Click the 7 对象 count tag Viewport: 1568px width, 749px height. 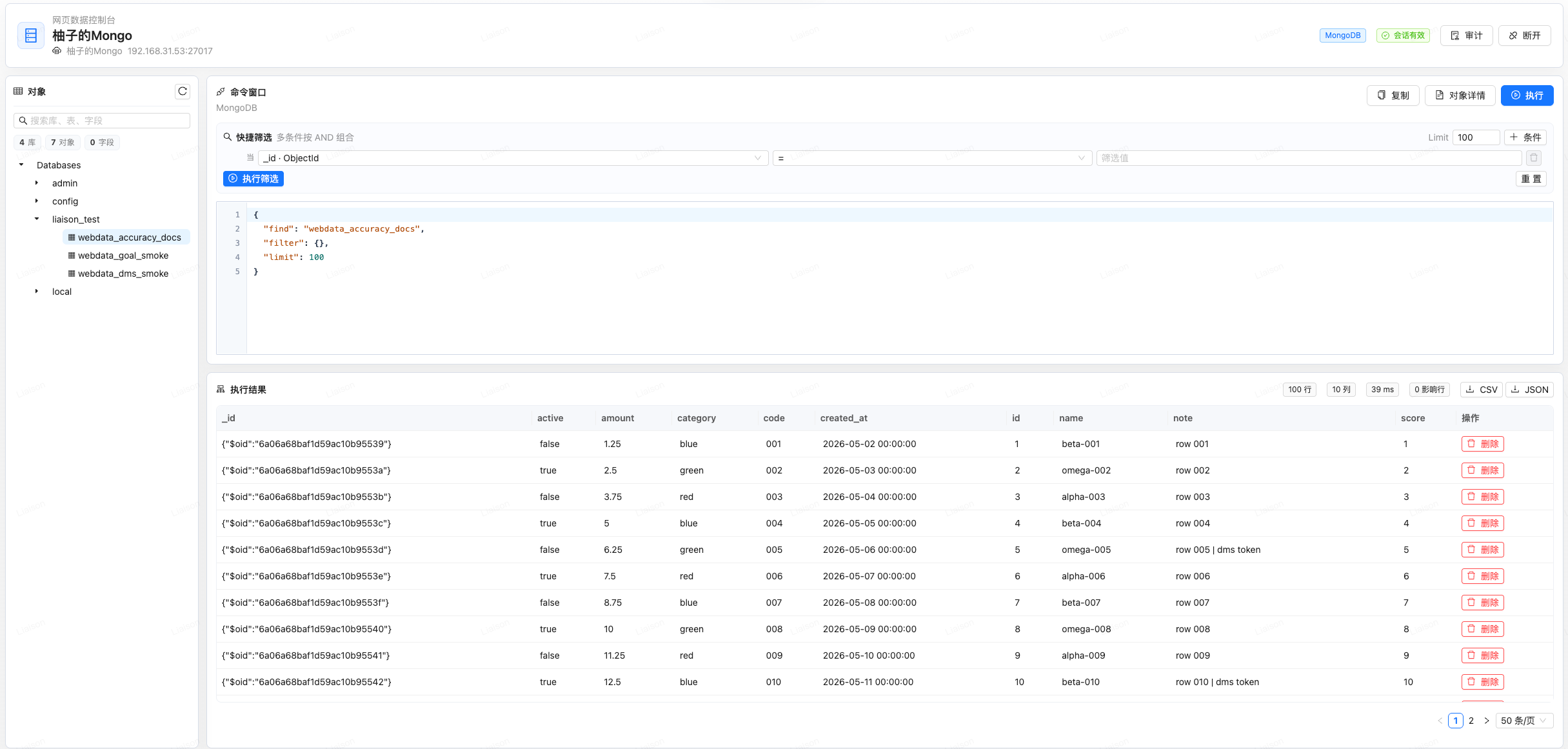point(63,143)
